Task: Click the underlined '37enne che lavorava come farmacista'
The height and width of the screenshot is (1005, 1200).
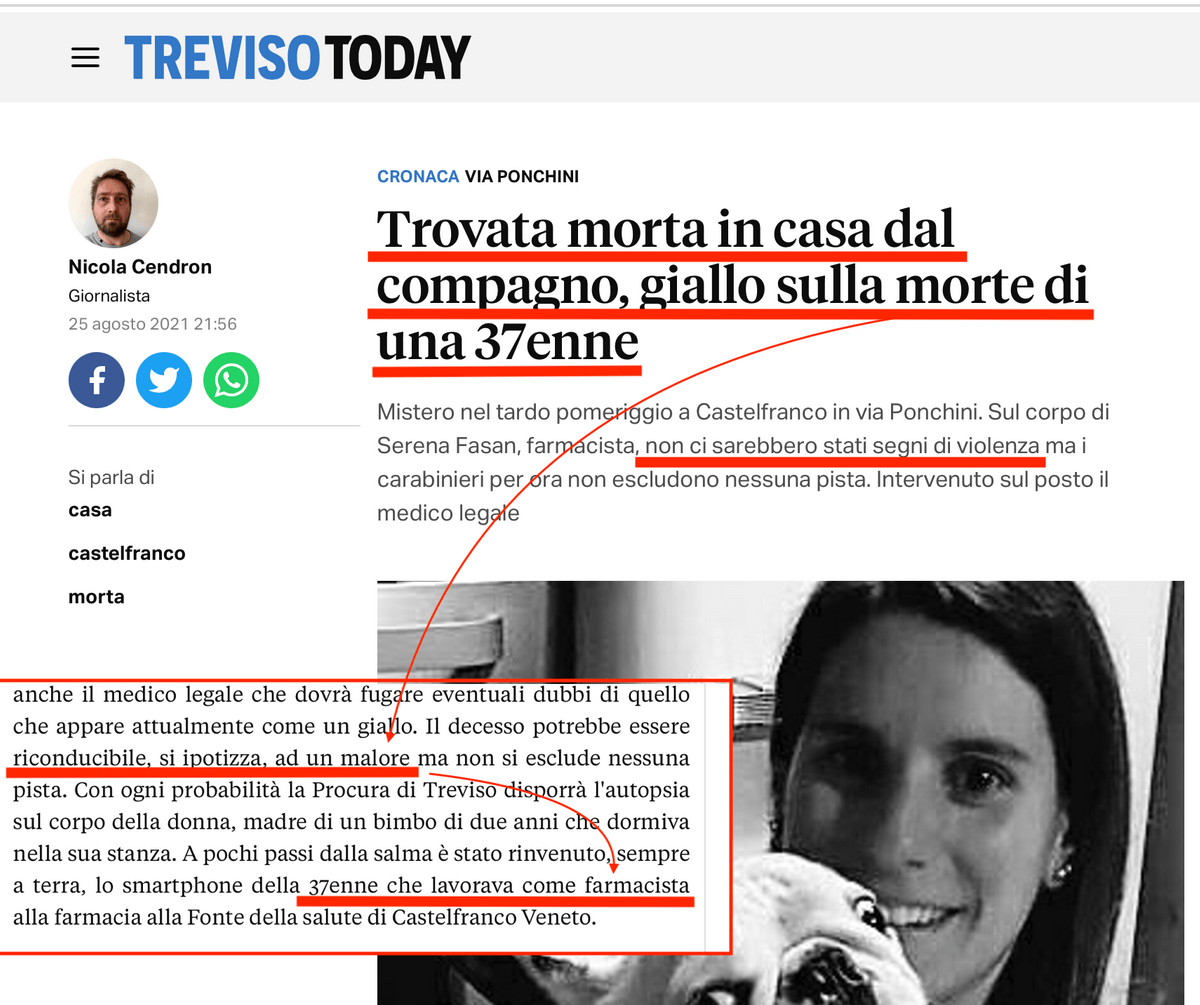Action: coord(495,885)
